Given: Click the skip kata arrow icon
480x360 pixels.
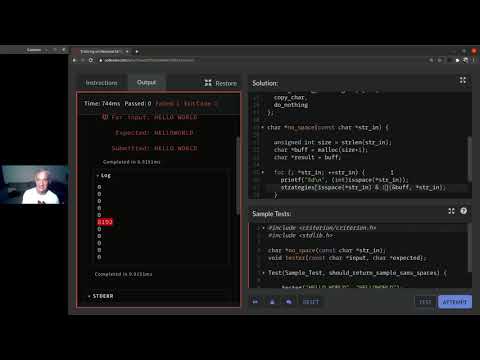Looking at the screenshot, I should pyautogui.click(x=255, y=302).
